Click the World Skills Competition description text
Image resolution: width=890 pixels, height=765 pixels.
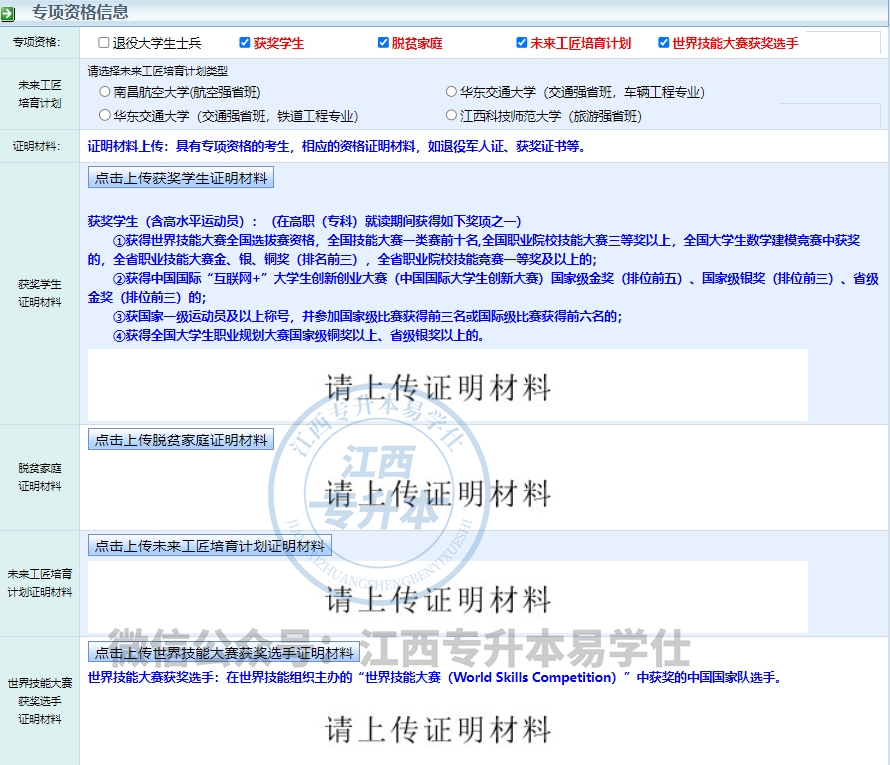(435, 677)
